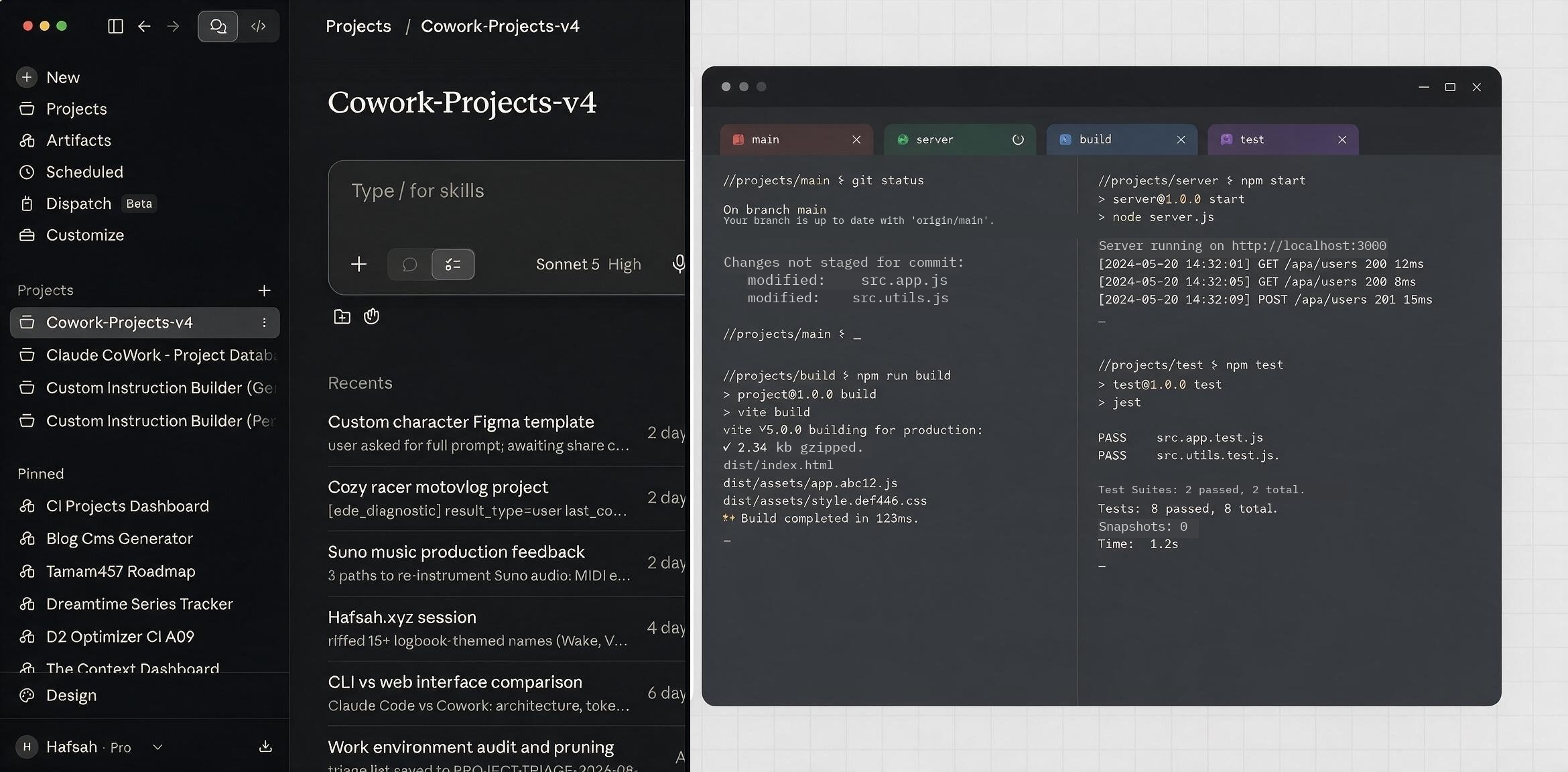The image size is (1568, 772).
Task: Open Cowork-Projects-v4 more options menu
Action: pos(264,322)
